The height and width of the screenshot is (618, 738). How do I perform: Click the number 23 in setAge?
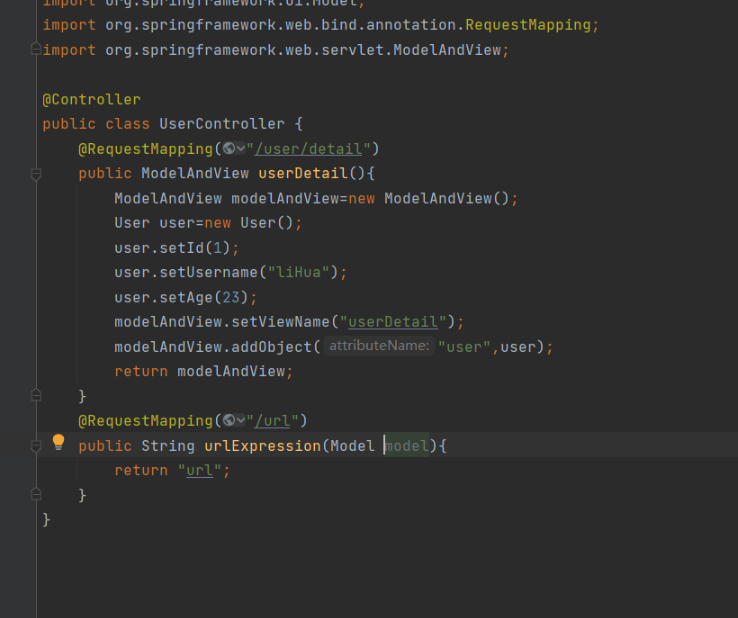pos(231,297)
